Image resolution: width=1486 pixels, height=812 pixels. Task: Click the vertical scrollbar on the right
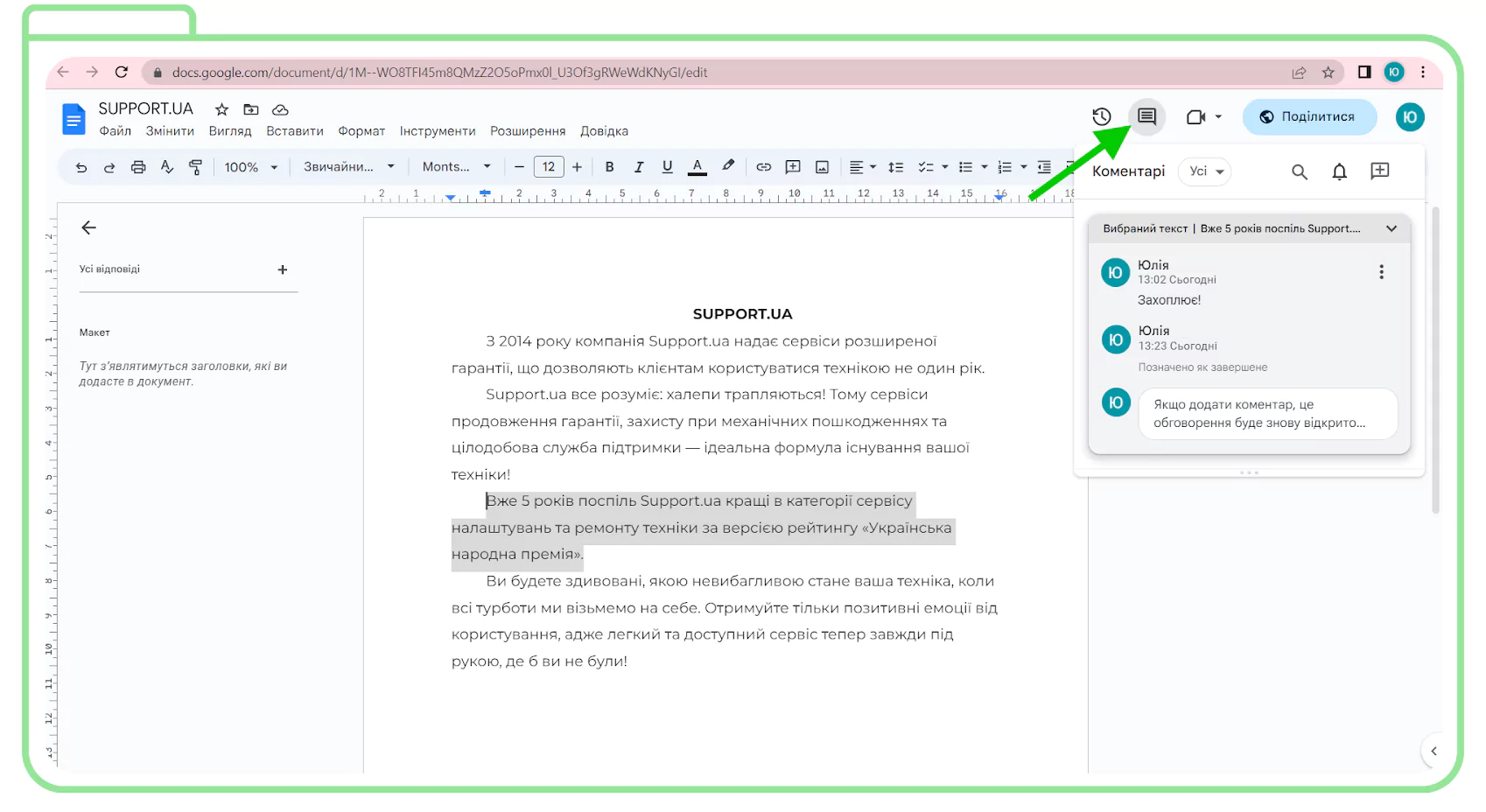1435,360
